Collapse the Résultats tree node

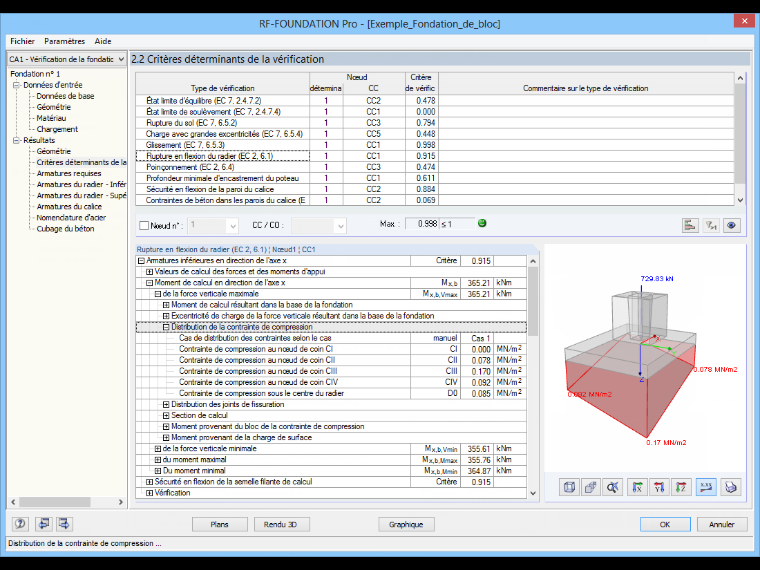pos(16,141)
